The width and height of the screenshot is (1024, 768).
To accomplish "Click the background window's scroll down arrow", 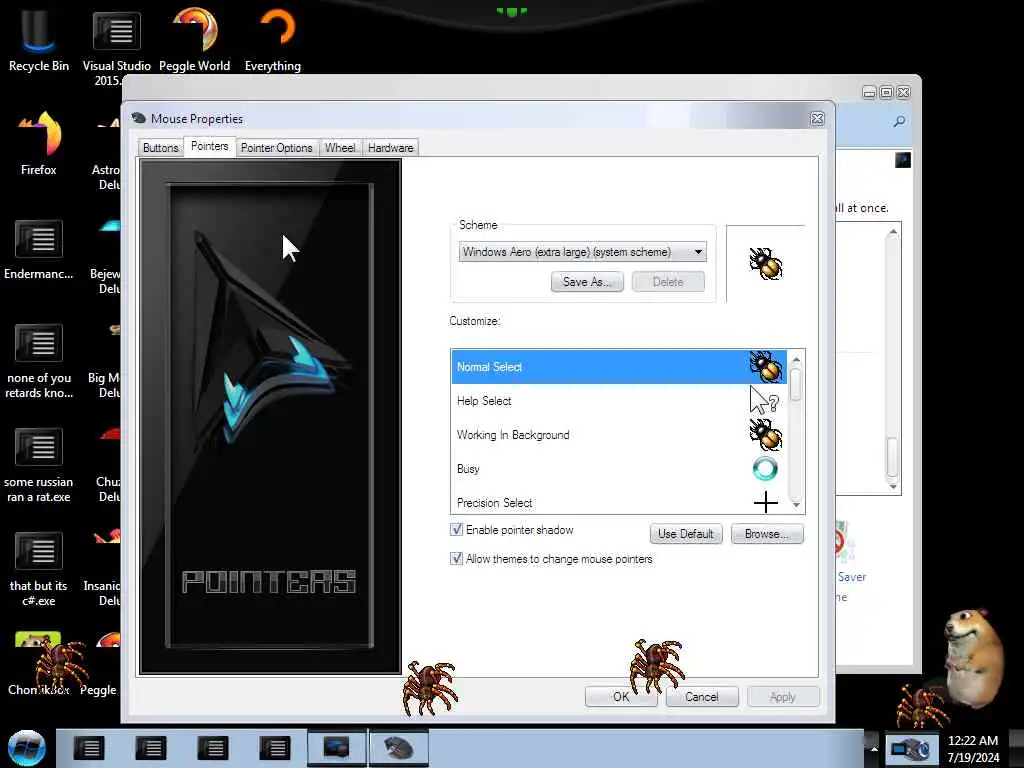I will [893, 487].
